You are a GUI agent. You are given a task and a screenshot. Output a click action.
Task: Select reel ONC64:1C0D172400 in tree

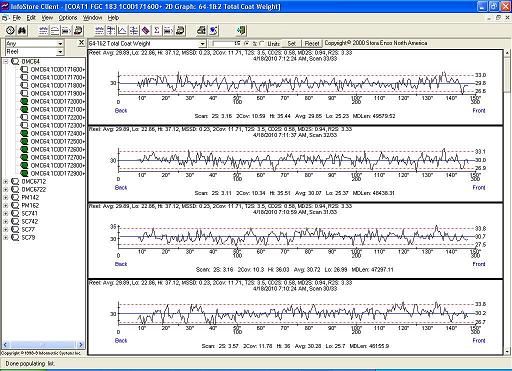click(x=57, y=133)
